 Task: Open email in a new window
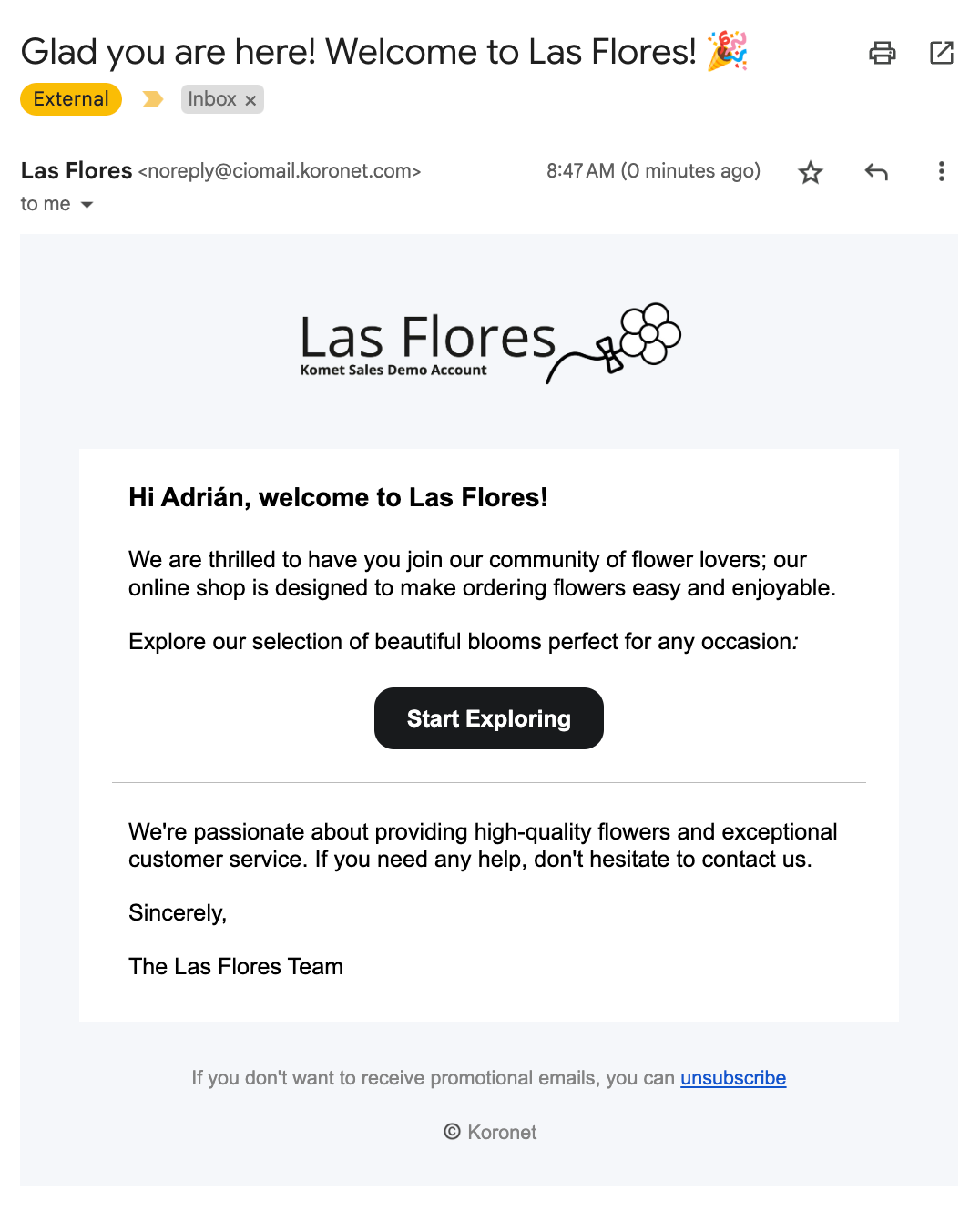[941, 53]
